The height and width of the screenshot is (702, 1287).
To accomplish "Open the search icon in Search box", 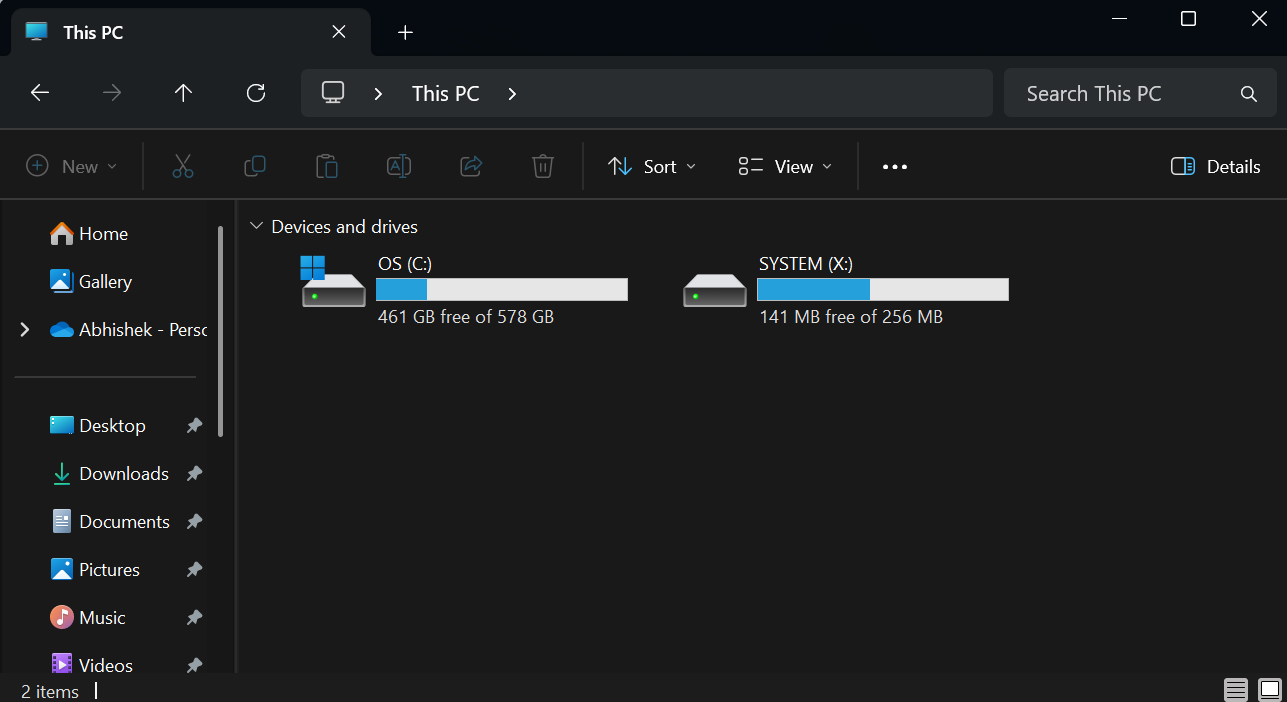I will tap(1248, 93).
